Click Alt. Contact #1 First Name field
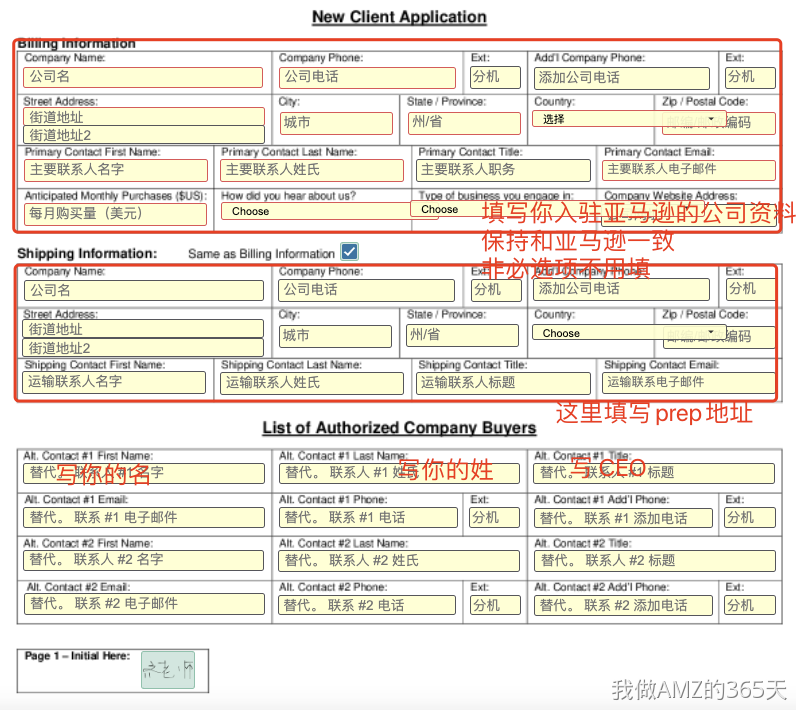The image size is (796, 710). point(144,473)
